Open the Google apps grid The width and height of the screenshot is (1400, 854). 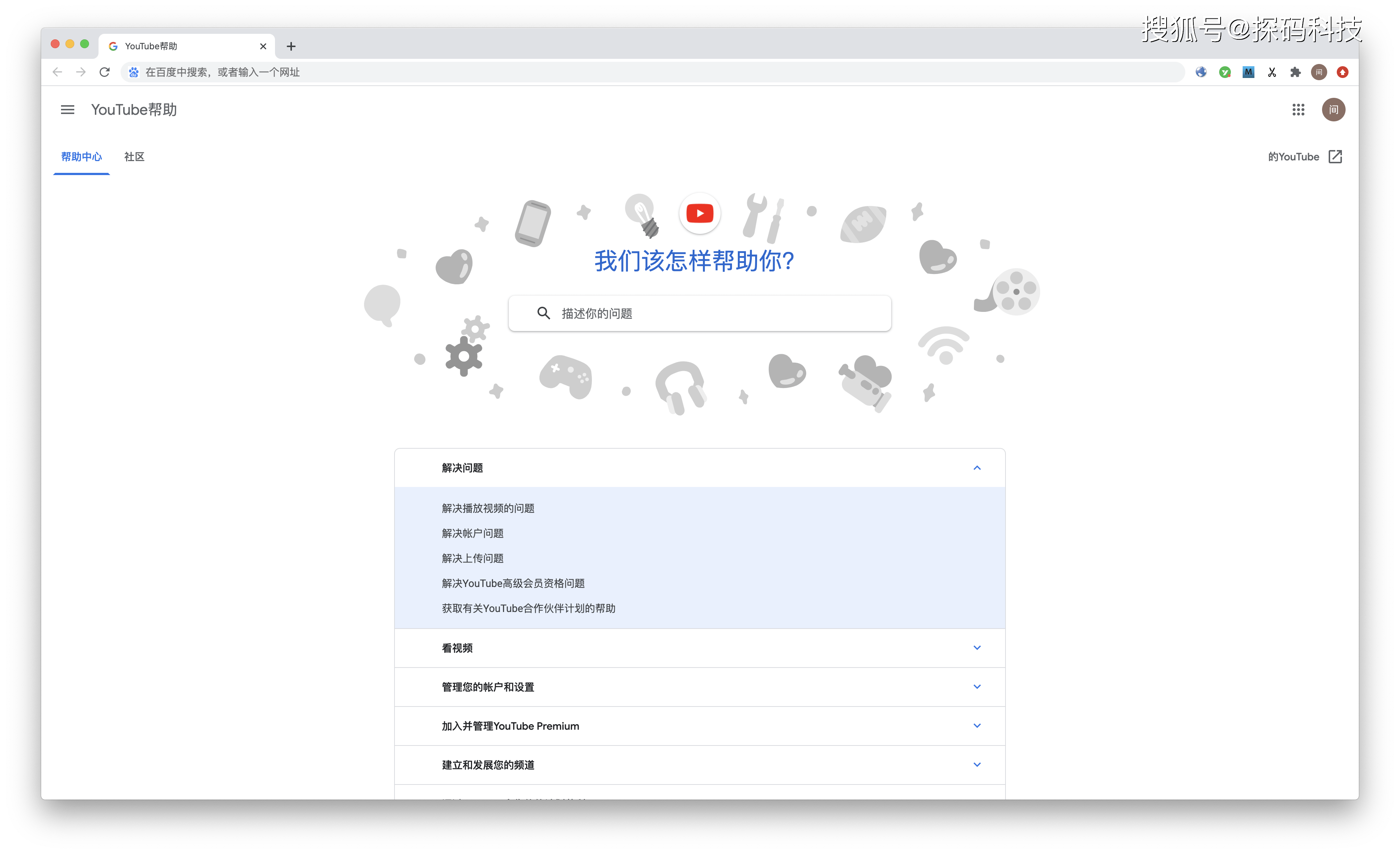click(1298, 110)
